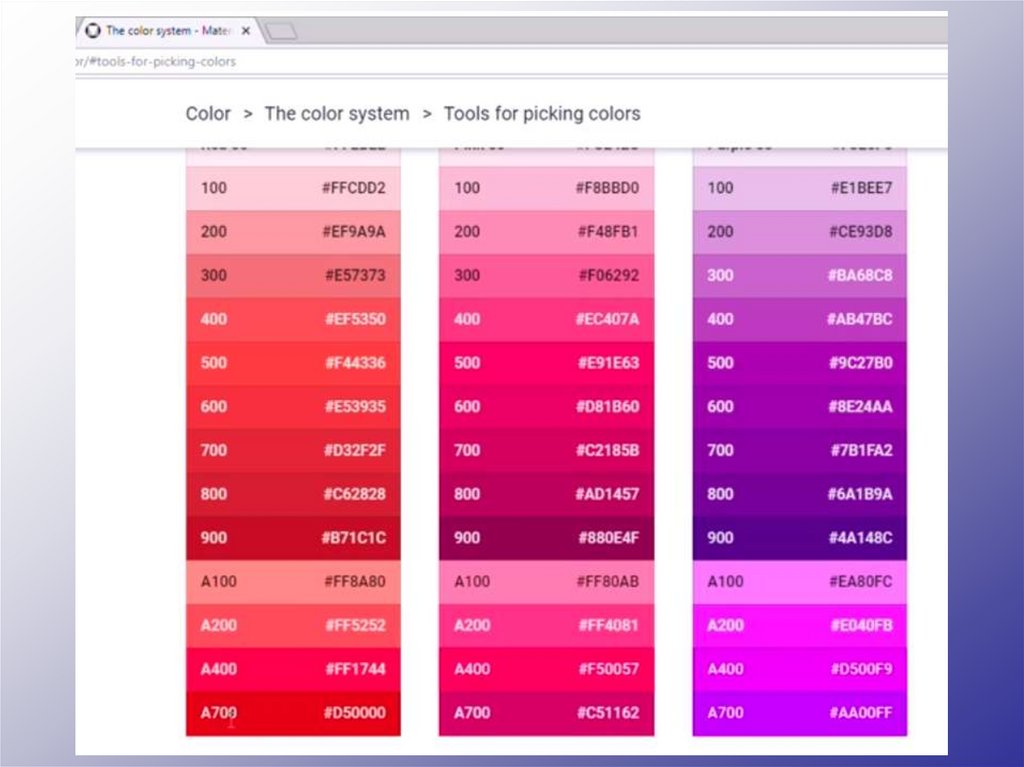Open Tools for picking colors breadcrumb
Viewport: 1024px width, 767px height.
coord(542,114)
